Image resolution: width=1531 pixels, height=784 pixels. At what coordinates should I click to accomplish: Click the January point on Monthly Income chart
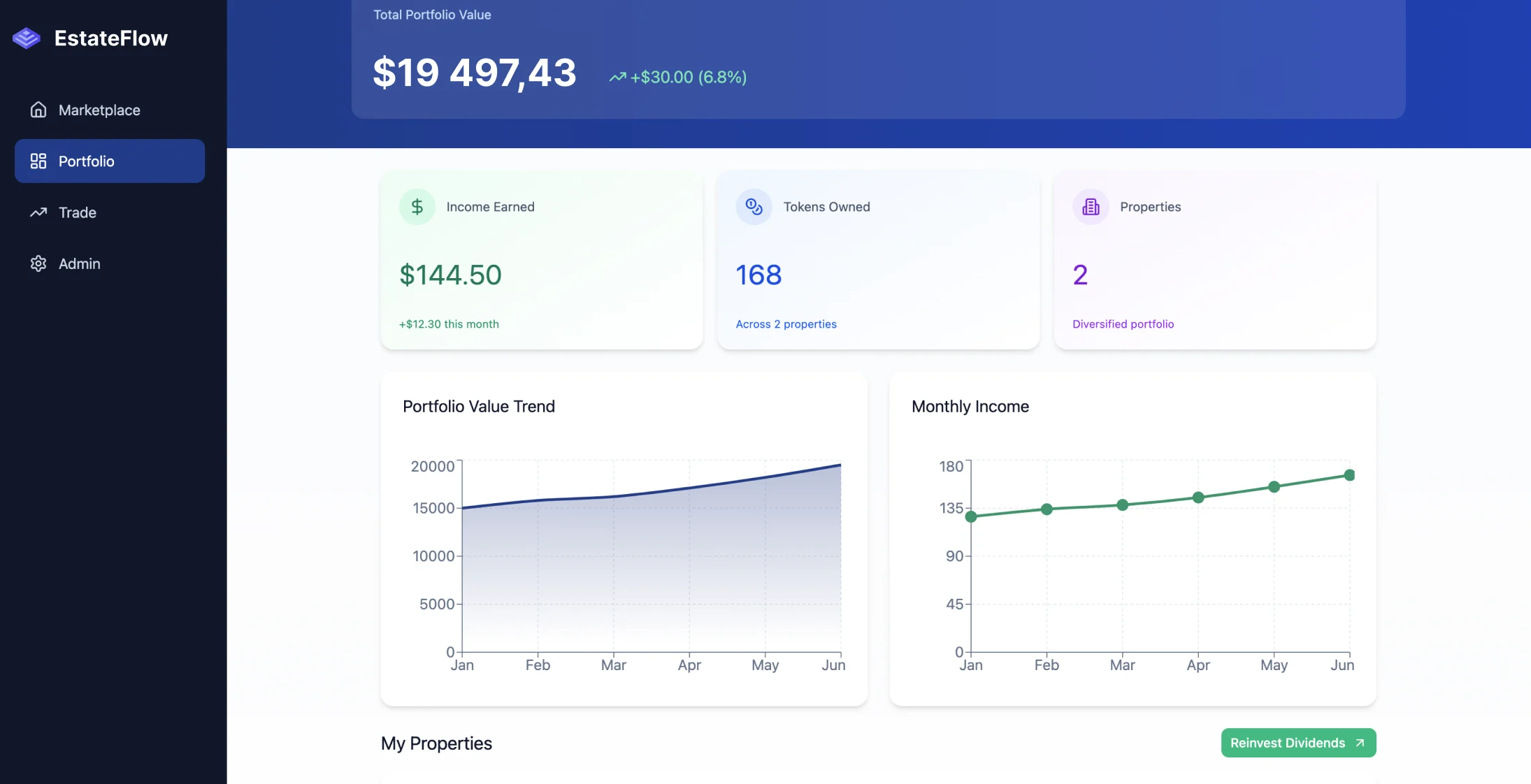pyautogui.click(x=971, y=517)
